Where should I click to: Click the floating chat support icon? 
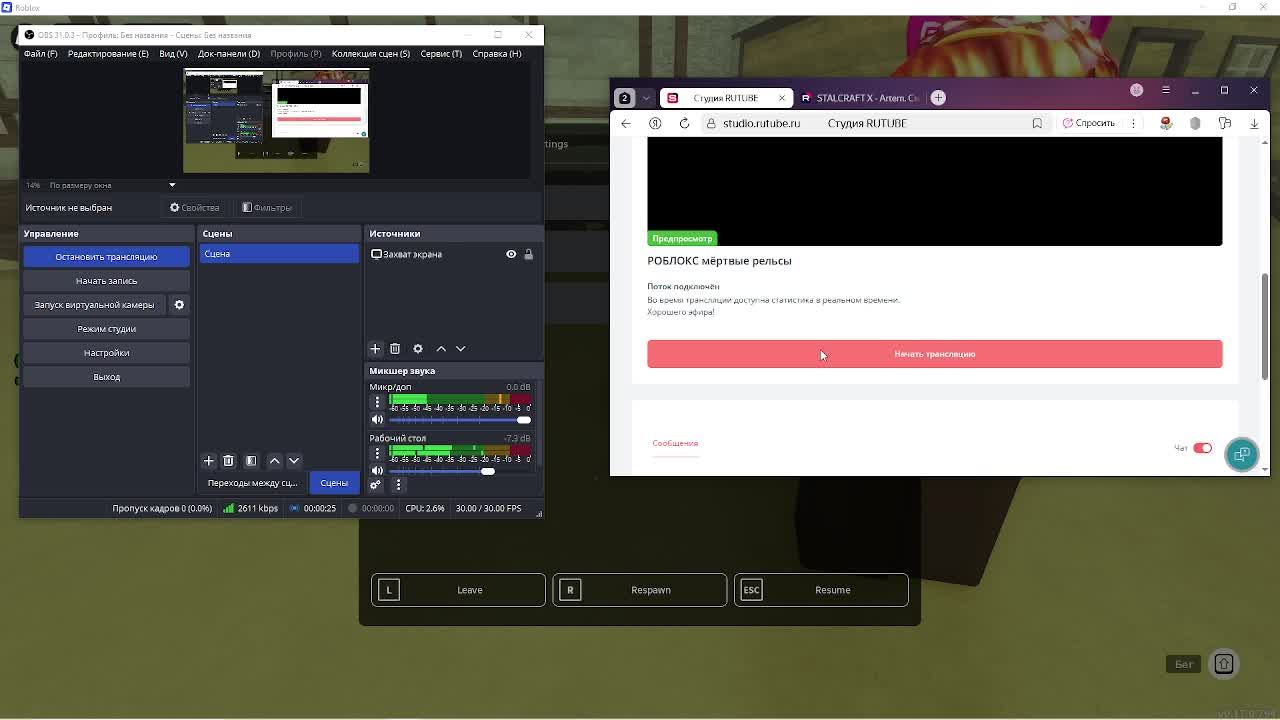click(x=1242, y=455)
